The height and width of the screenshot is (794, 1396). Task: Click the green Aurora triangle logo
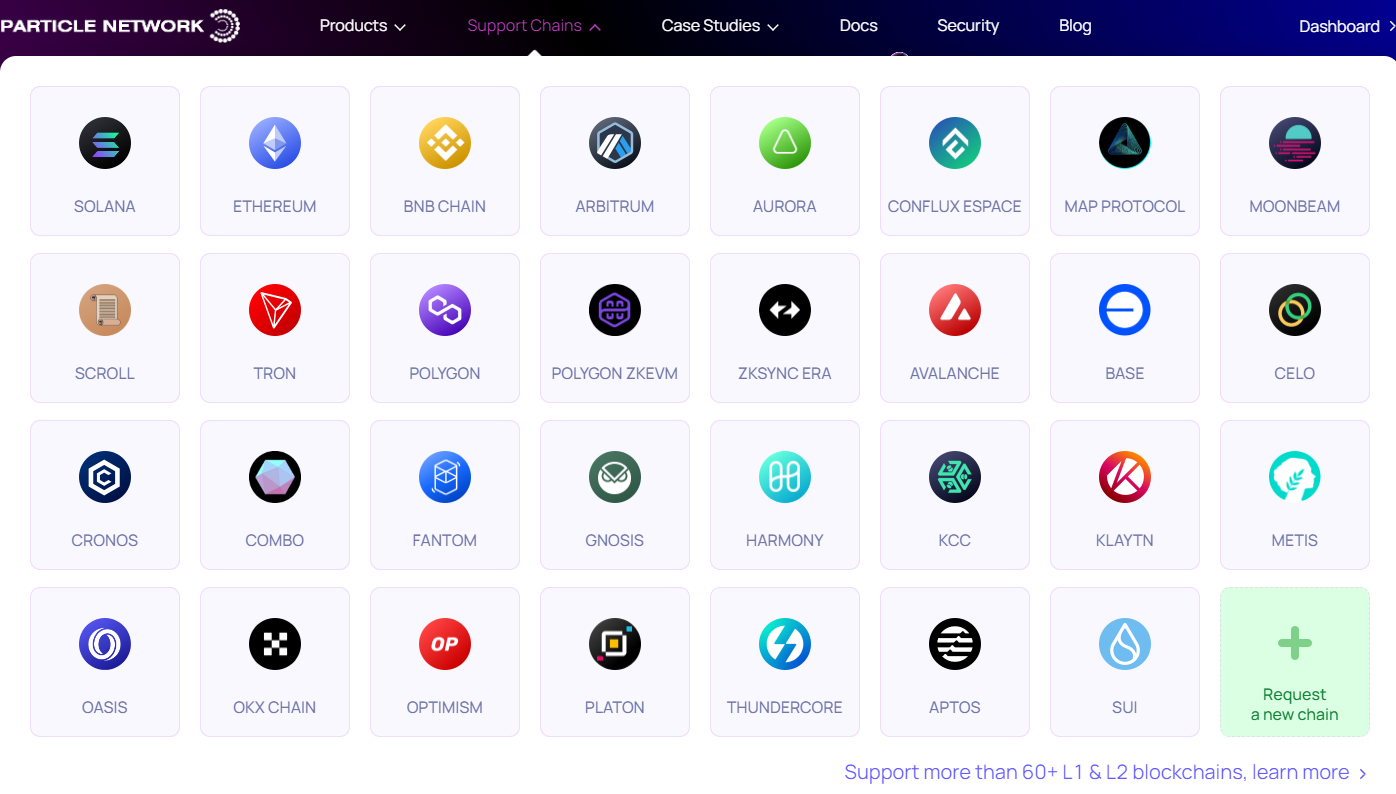(785, 143)
